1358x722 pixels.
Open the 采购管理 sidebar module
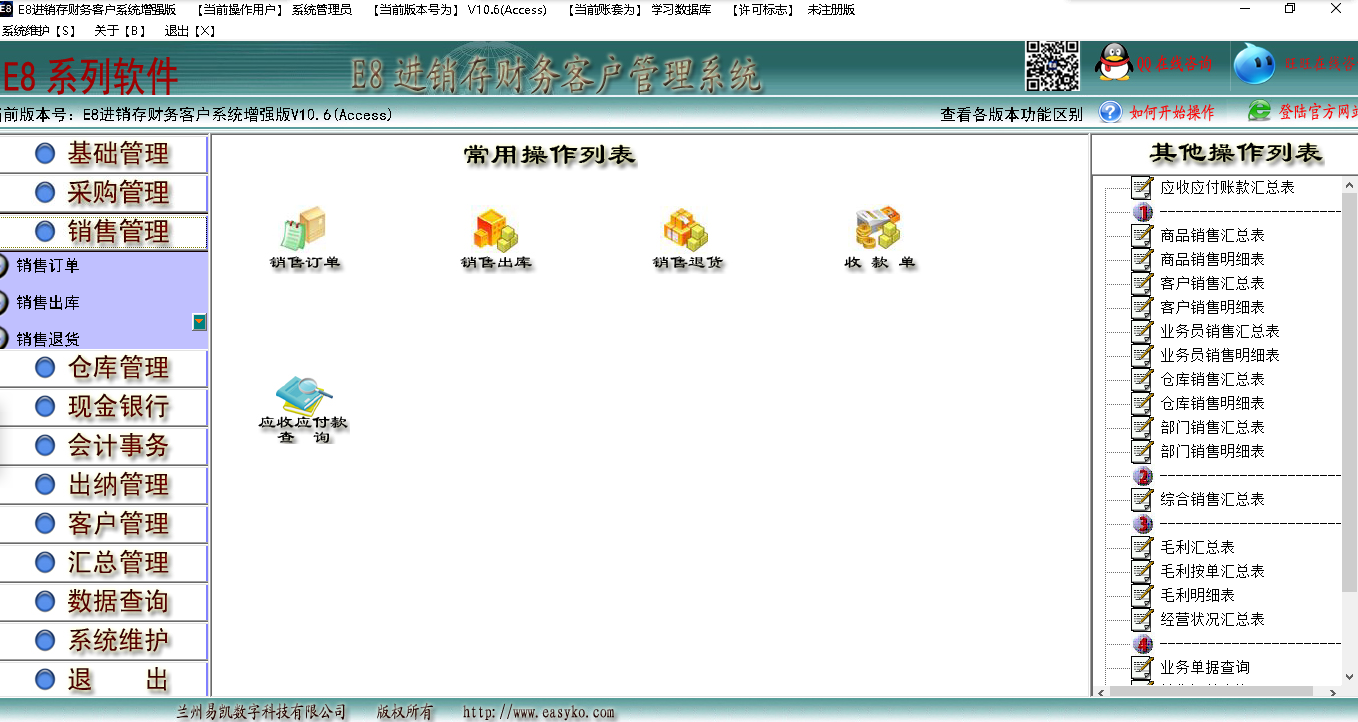coord(103,193)
